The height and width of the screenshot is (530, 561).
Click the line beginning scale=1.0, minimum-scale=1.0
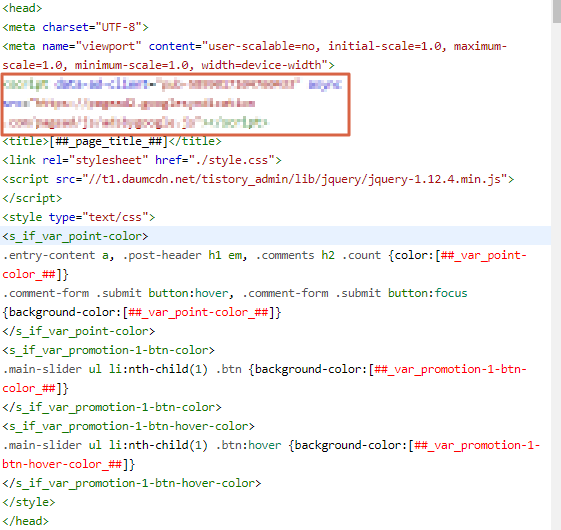[x=169, y=65]
